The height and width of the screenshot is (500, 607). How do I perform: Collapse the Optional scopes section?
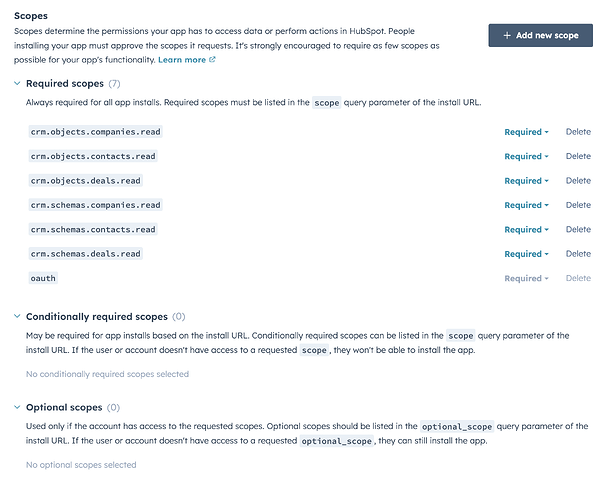tap(18, 408)
